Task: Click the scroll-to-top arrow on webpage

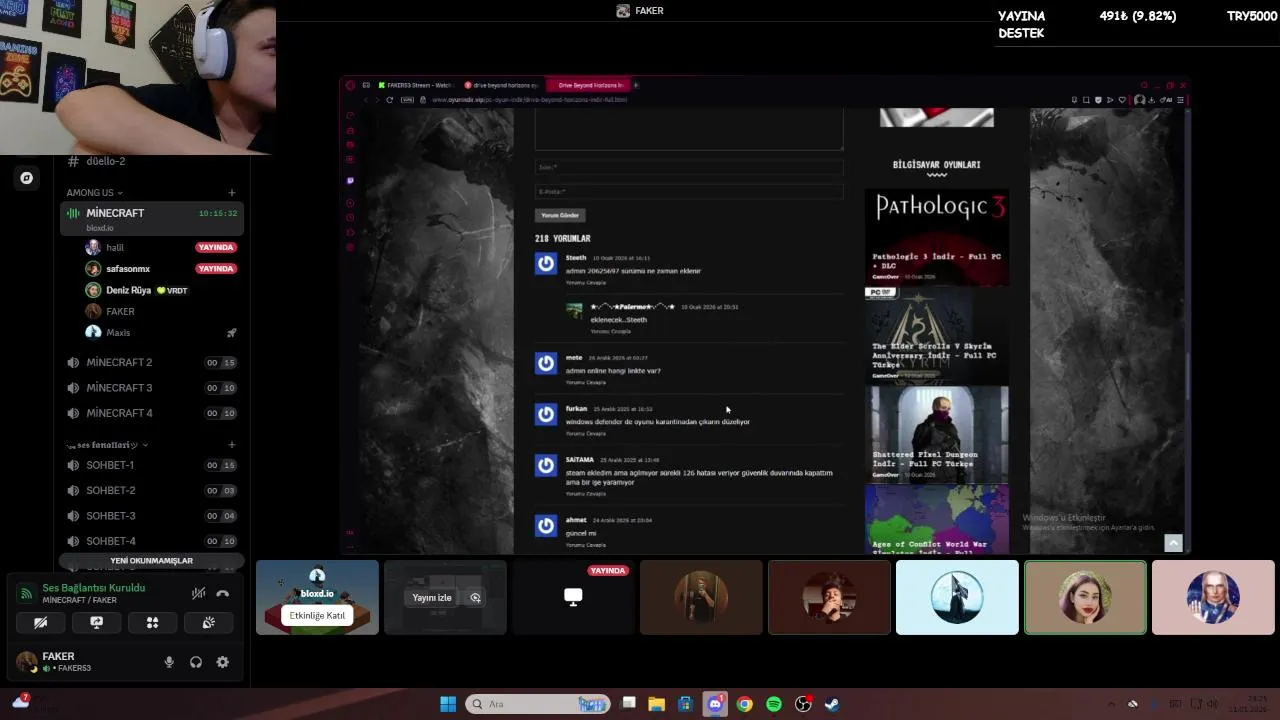Action: coord(1173,543)
